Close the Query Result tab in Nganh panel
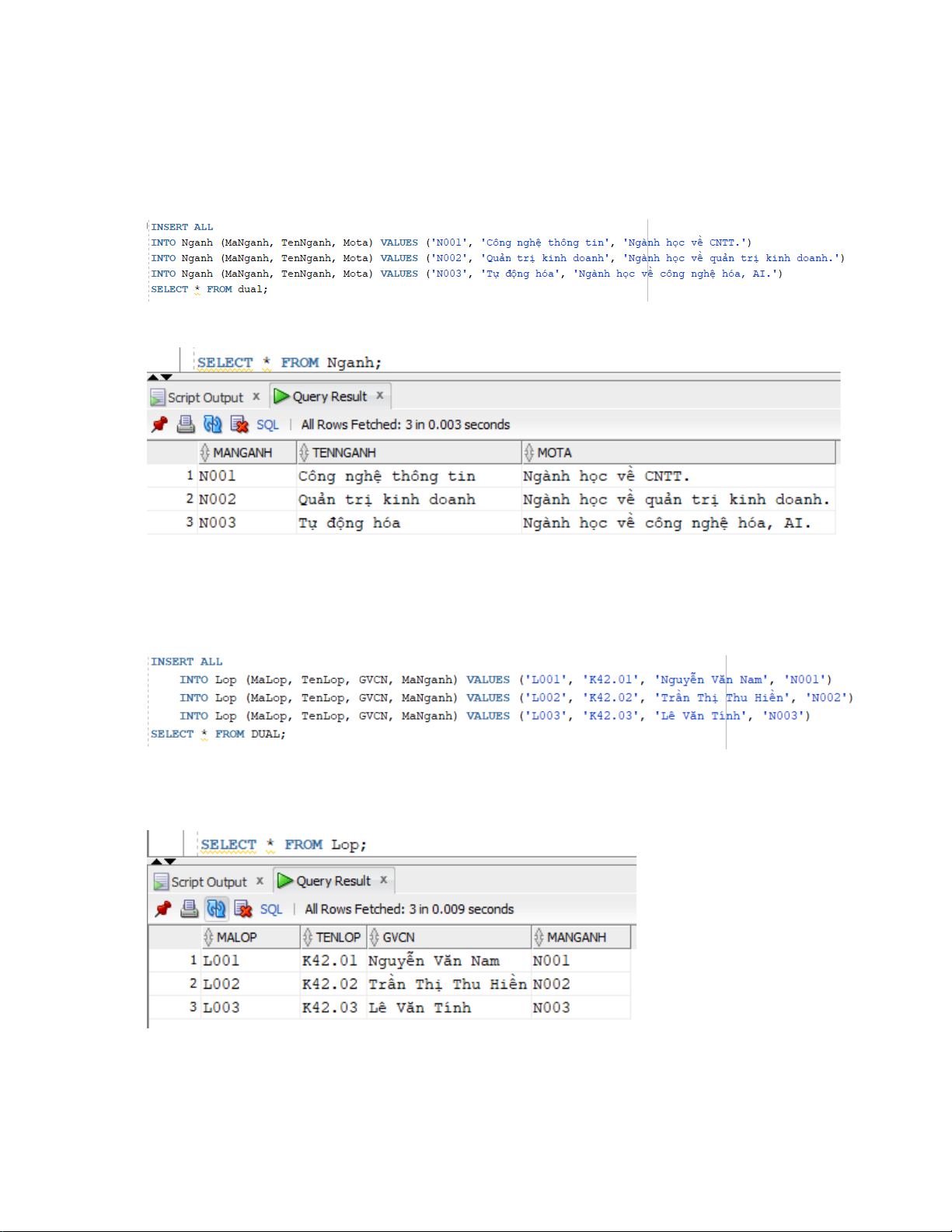Image resolution: width=952 pixels, height=1232 pixels. (380, 396)
